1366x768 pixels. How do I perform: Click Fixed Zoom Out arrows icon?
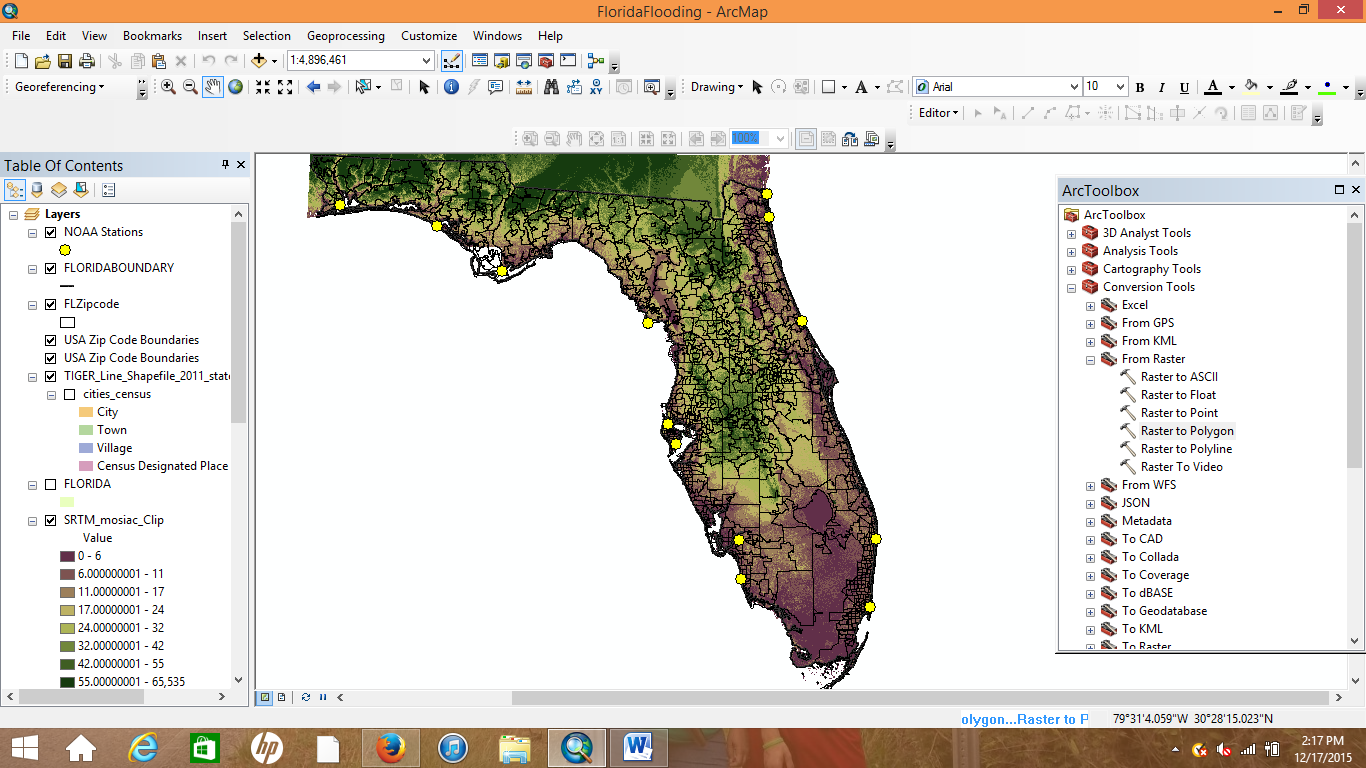285,87
